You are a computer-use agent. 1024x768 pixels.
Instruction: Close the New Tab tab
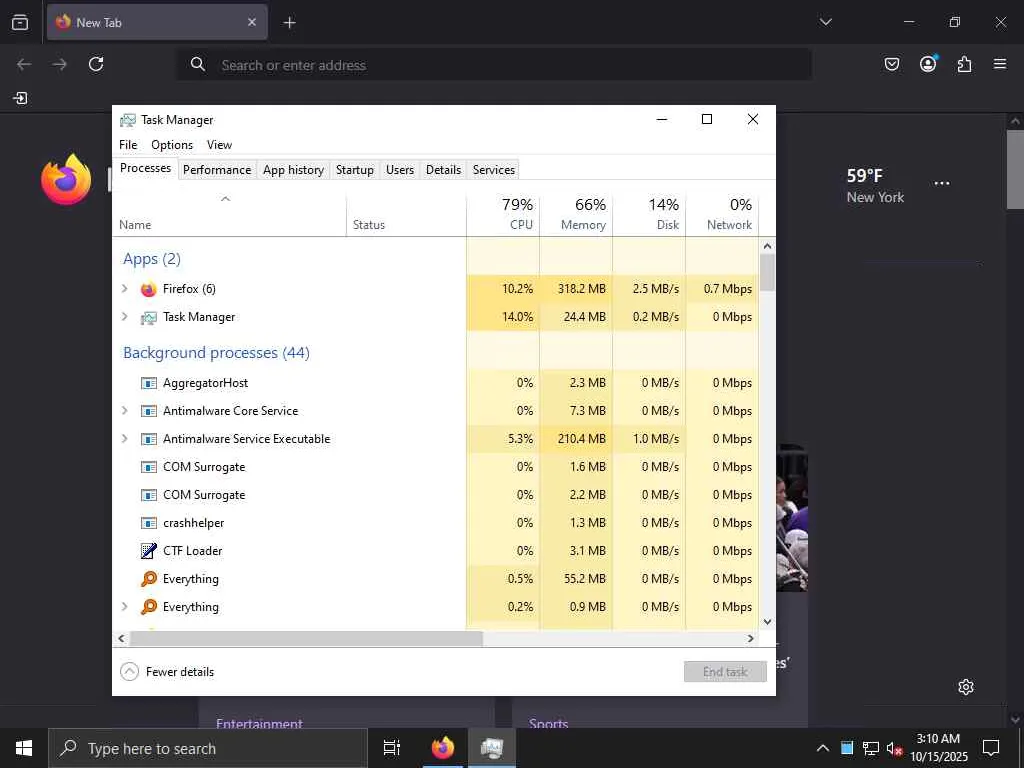[x=252, y=22]
